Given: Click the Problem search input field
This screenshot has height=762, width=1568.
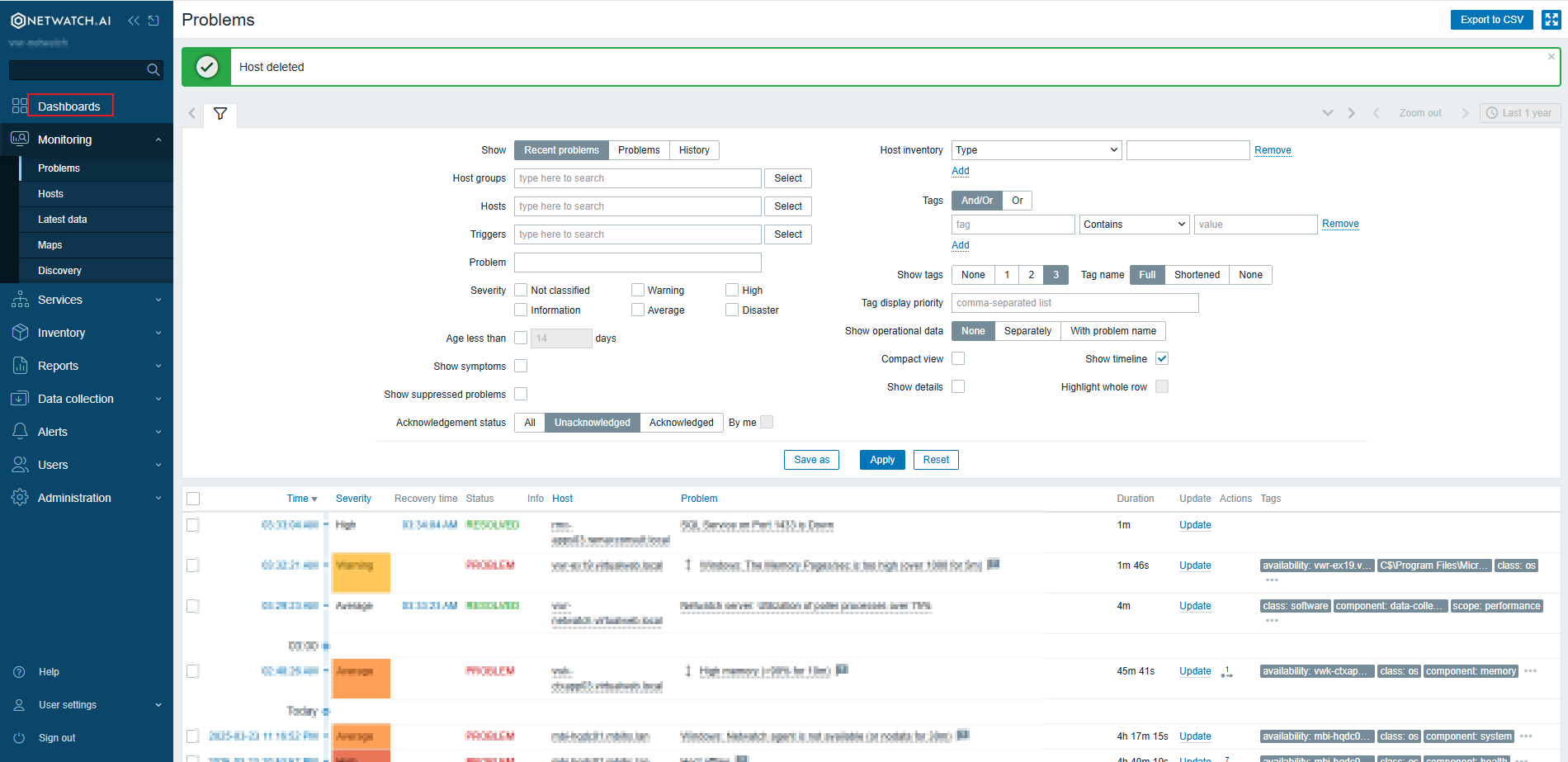Looking at the screenshot, I should point(637,262).
